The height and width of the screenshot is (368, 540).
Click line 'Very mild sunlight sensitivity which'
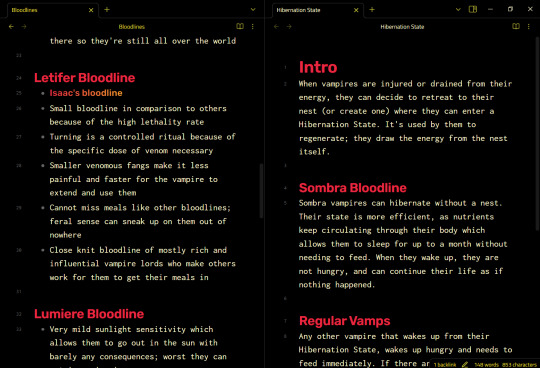coord(131,329)
